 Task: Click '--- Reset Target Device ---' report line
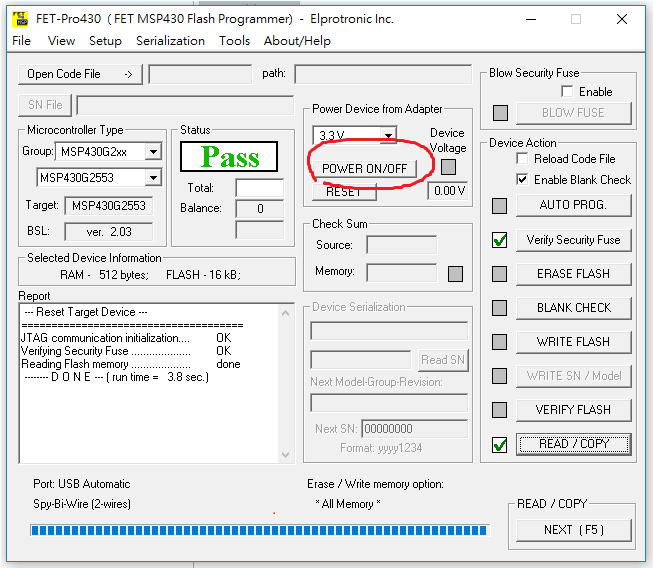pyautogui.click(x=86, y=312)
